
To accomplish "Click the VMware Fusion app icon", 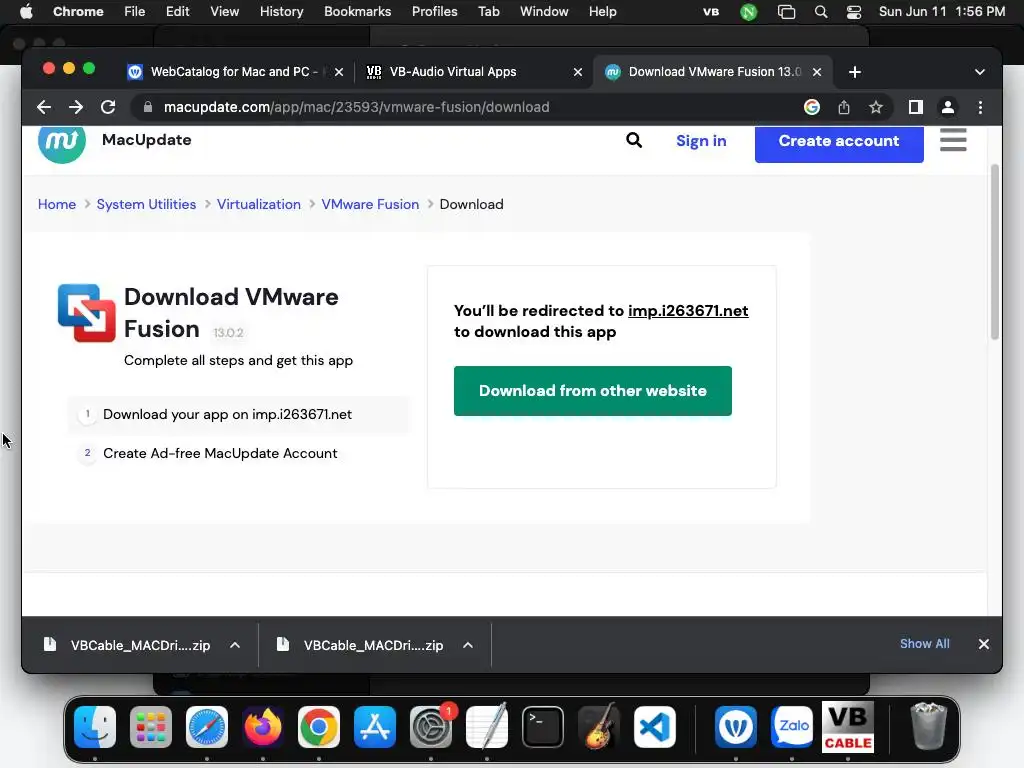I will pos(86,313).
